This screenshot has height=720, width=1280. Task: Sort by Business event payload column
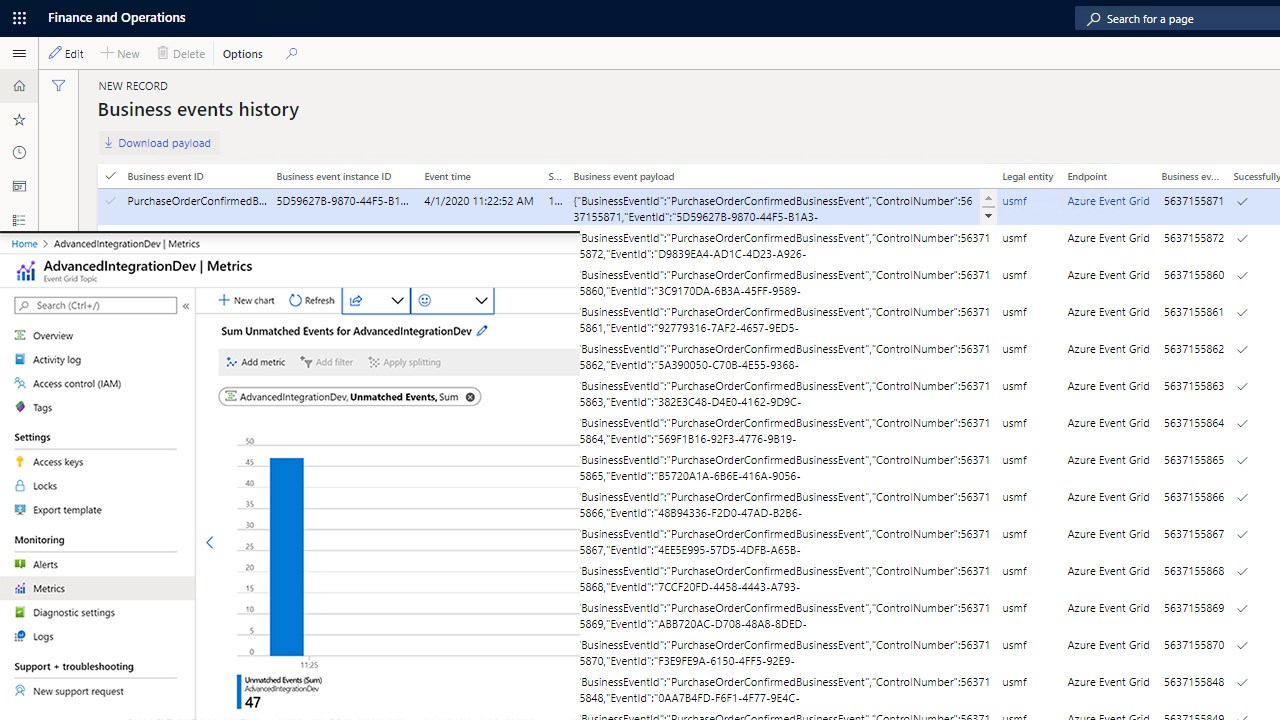624,177
